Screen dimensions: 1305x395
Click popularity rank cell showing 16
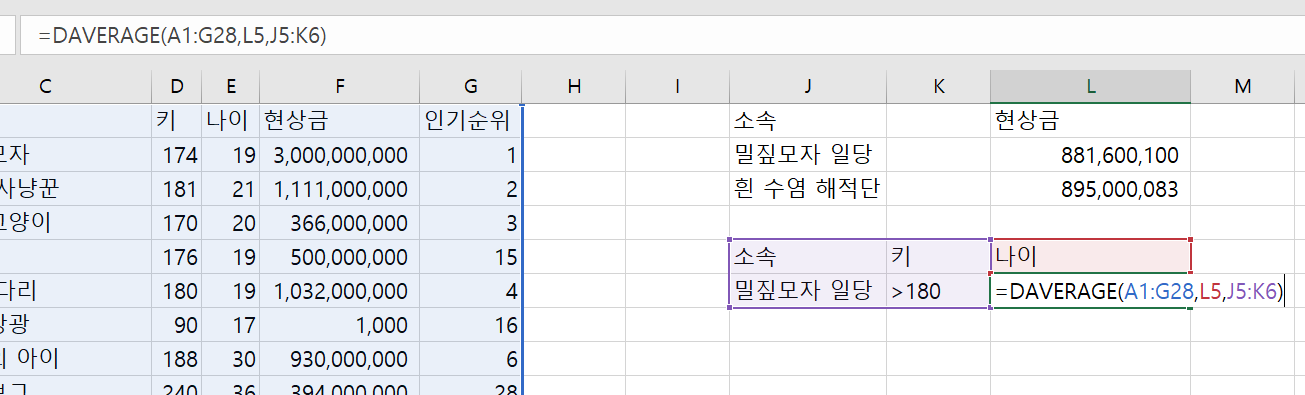pyautogui.click(x=470, y=325)
